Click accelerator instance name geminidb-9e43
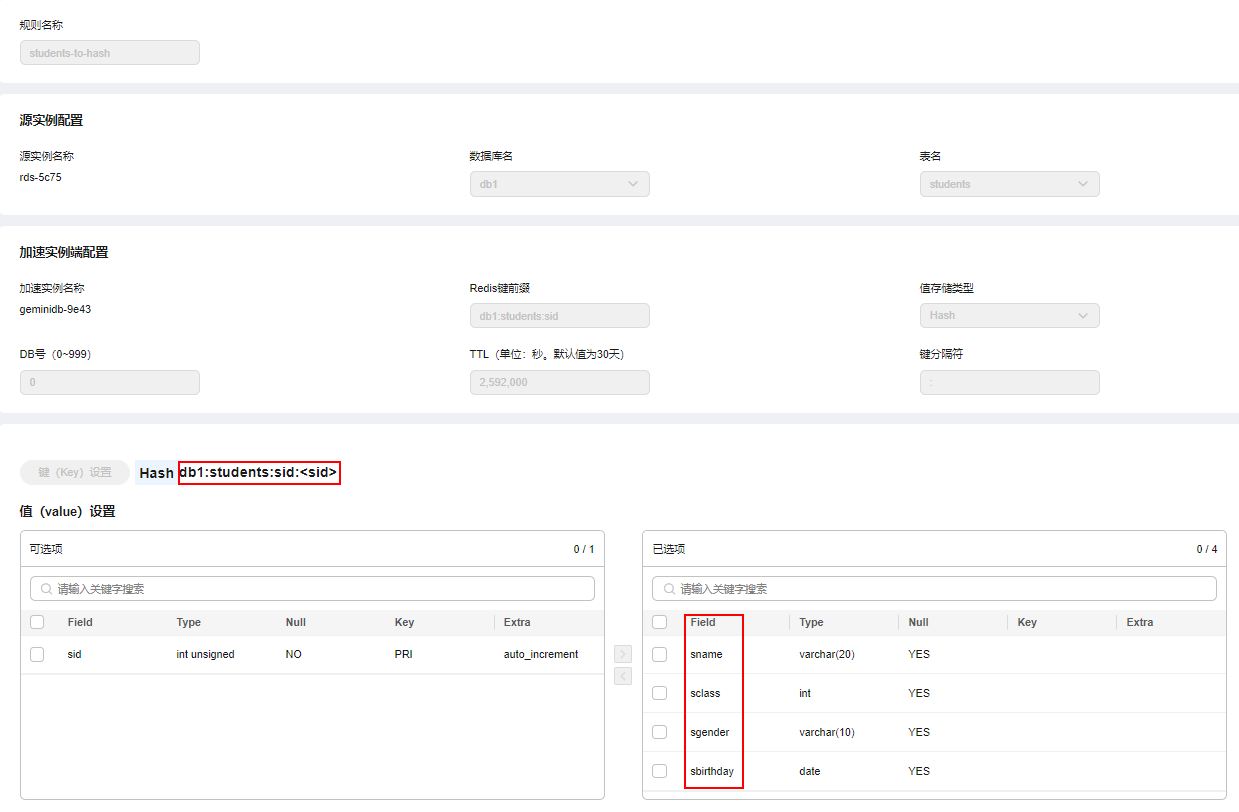Viewport: 1239px width, 812px height. point(55,309)
